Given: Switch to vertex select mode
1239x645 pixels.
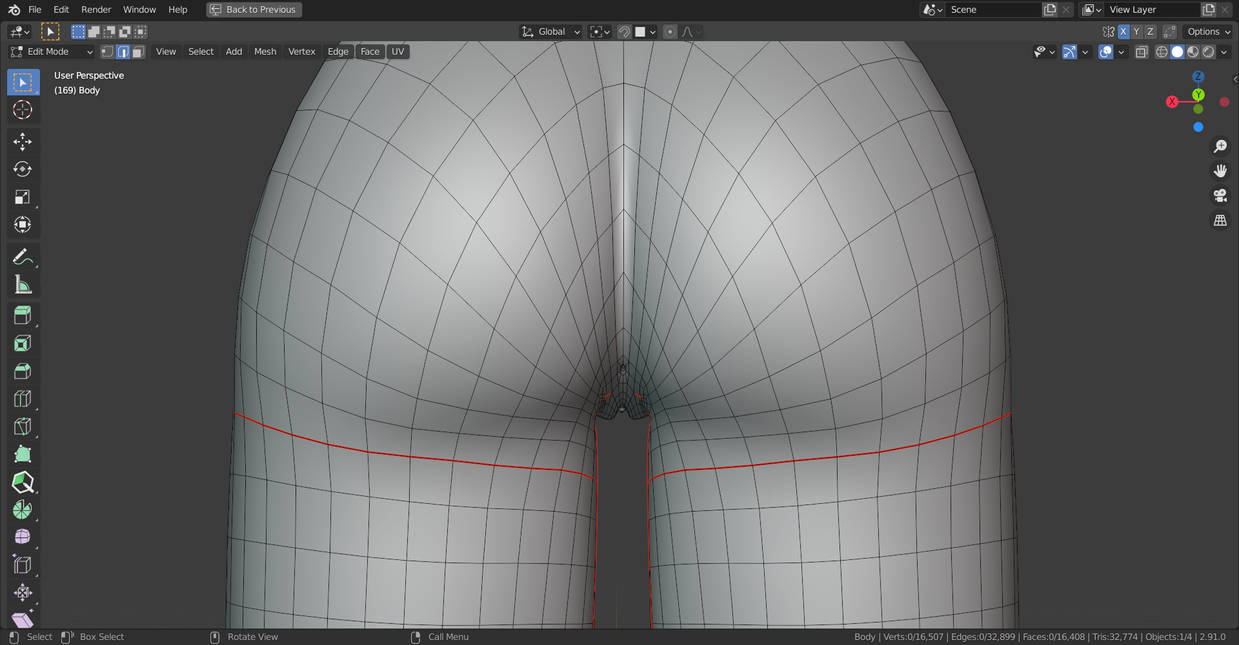Looking at the screenshot, I should click(107, 52).
